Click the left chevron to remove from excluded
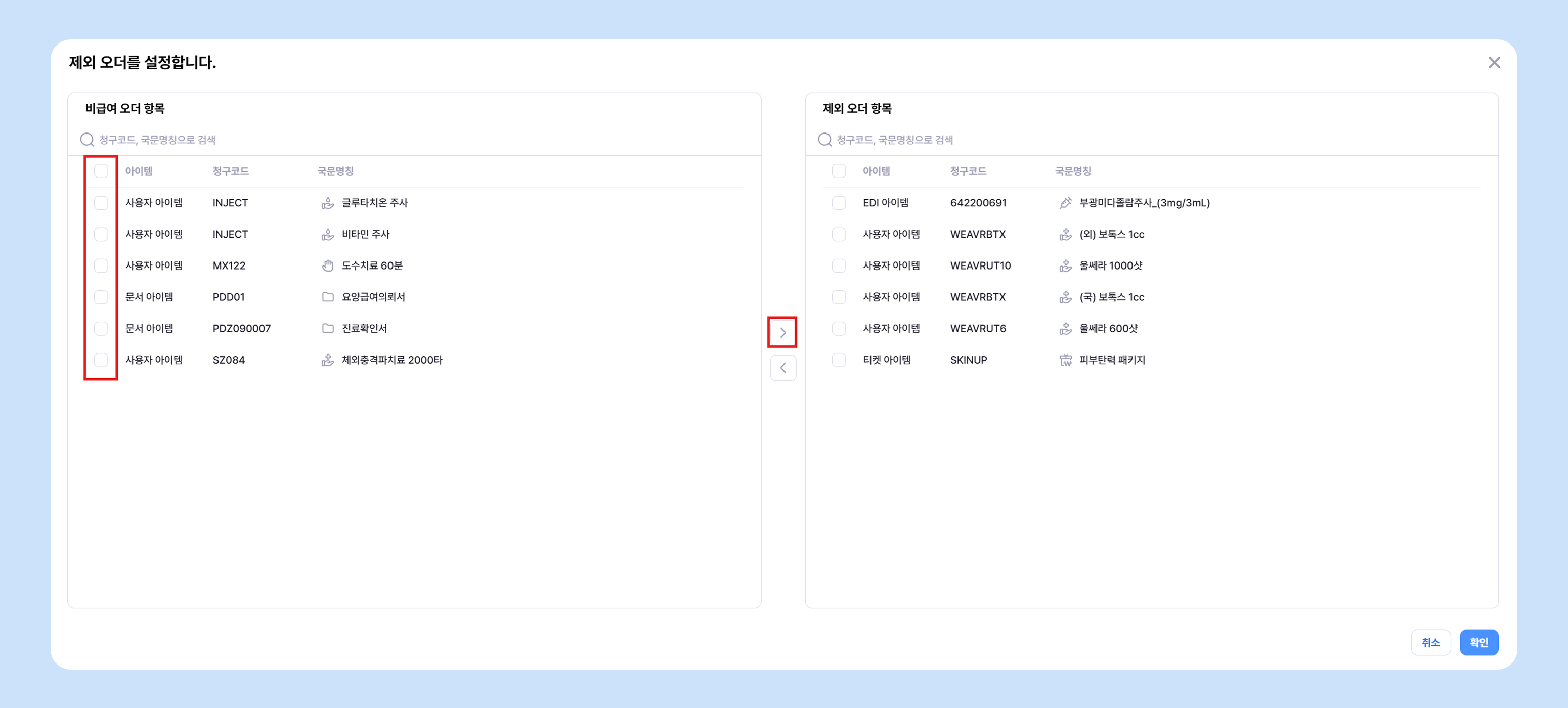The height and width of the screenshot is (708, 1568). pos(783,368)
